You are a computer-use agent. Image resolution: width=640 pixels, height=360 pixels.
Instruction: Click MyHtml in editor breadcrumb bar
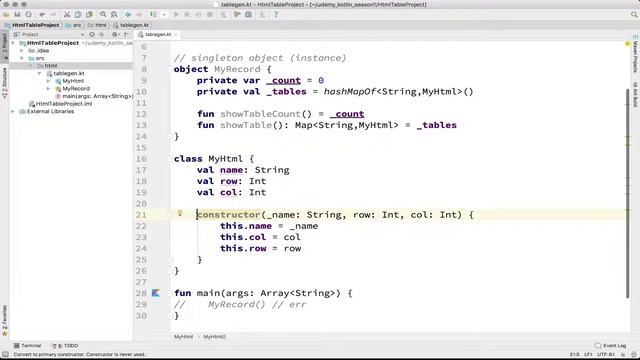point(184,337)
